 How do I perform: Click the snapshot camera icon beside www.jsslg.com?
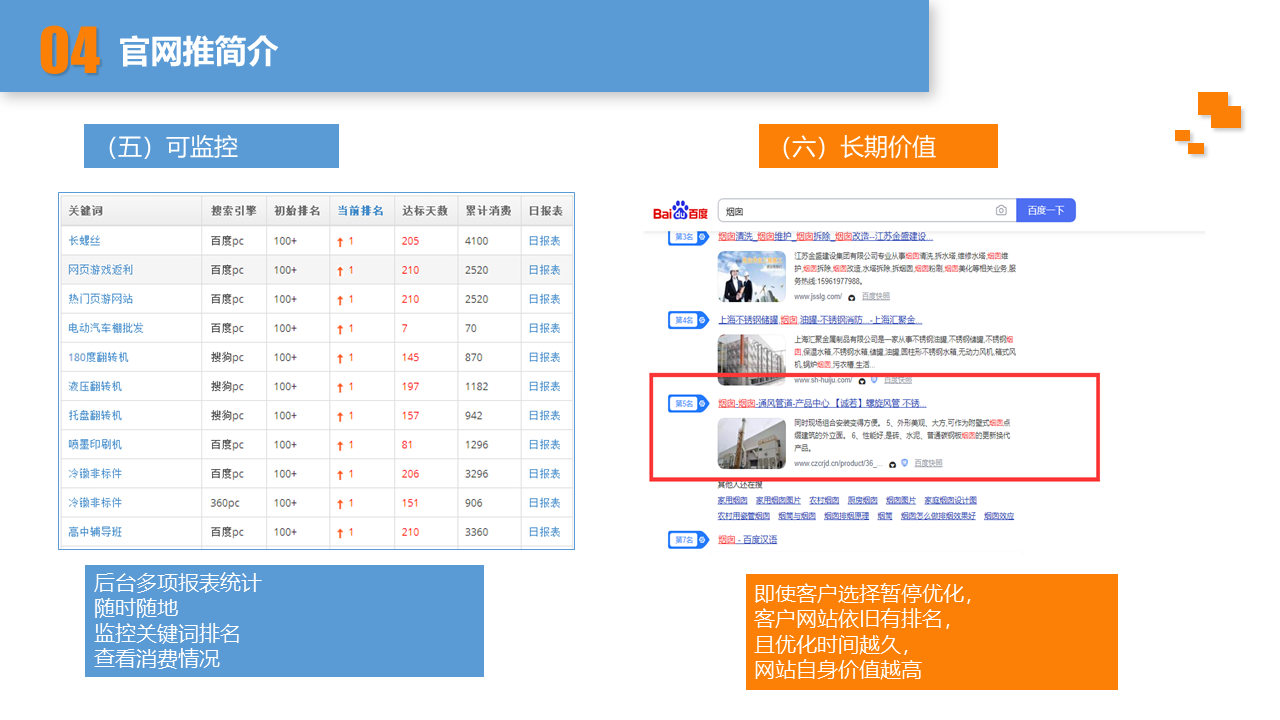pyautogui.click(x=851, y=297)
